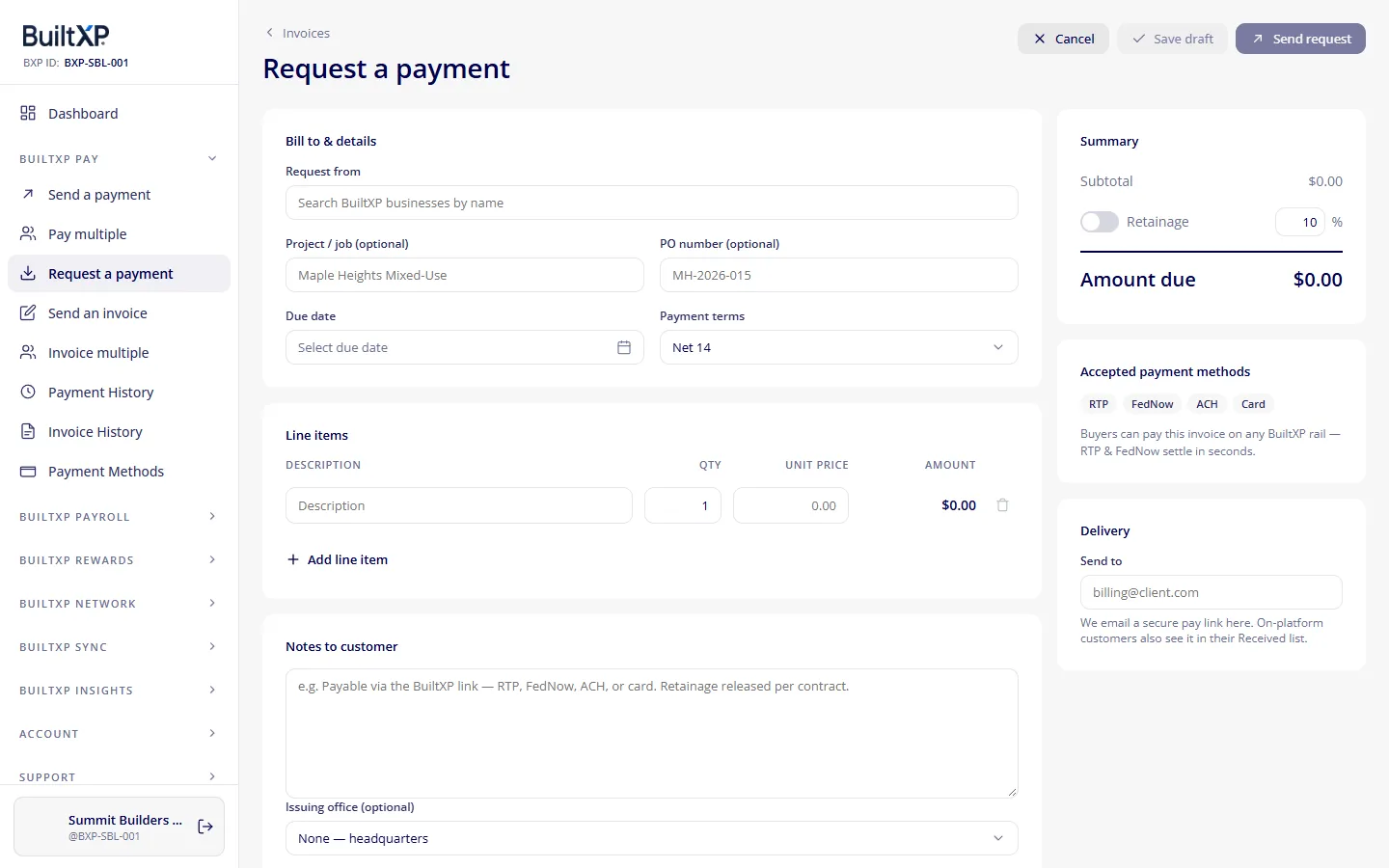Viewport: 1389px width, 868px height.
Task: Click the Send request button
Action: tap(1300, 39)
